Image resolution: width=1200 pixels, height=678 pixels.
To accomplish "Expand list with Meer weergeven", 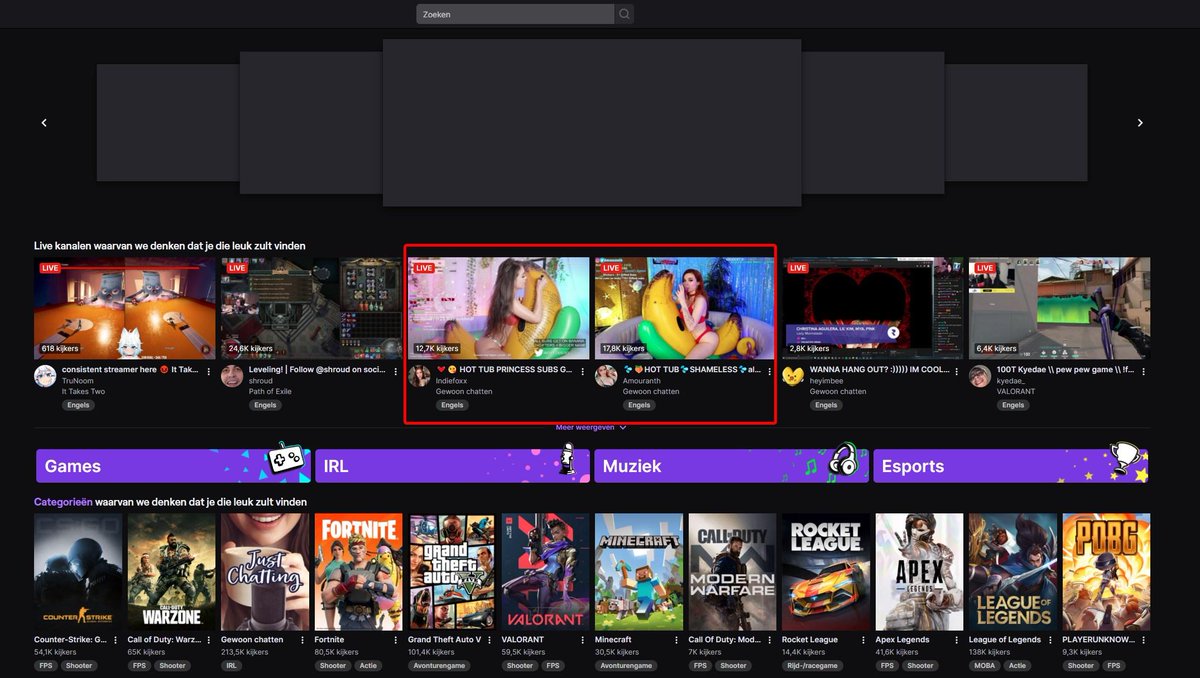I will click(592, 427).
